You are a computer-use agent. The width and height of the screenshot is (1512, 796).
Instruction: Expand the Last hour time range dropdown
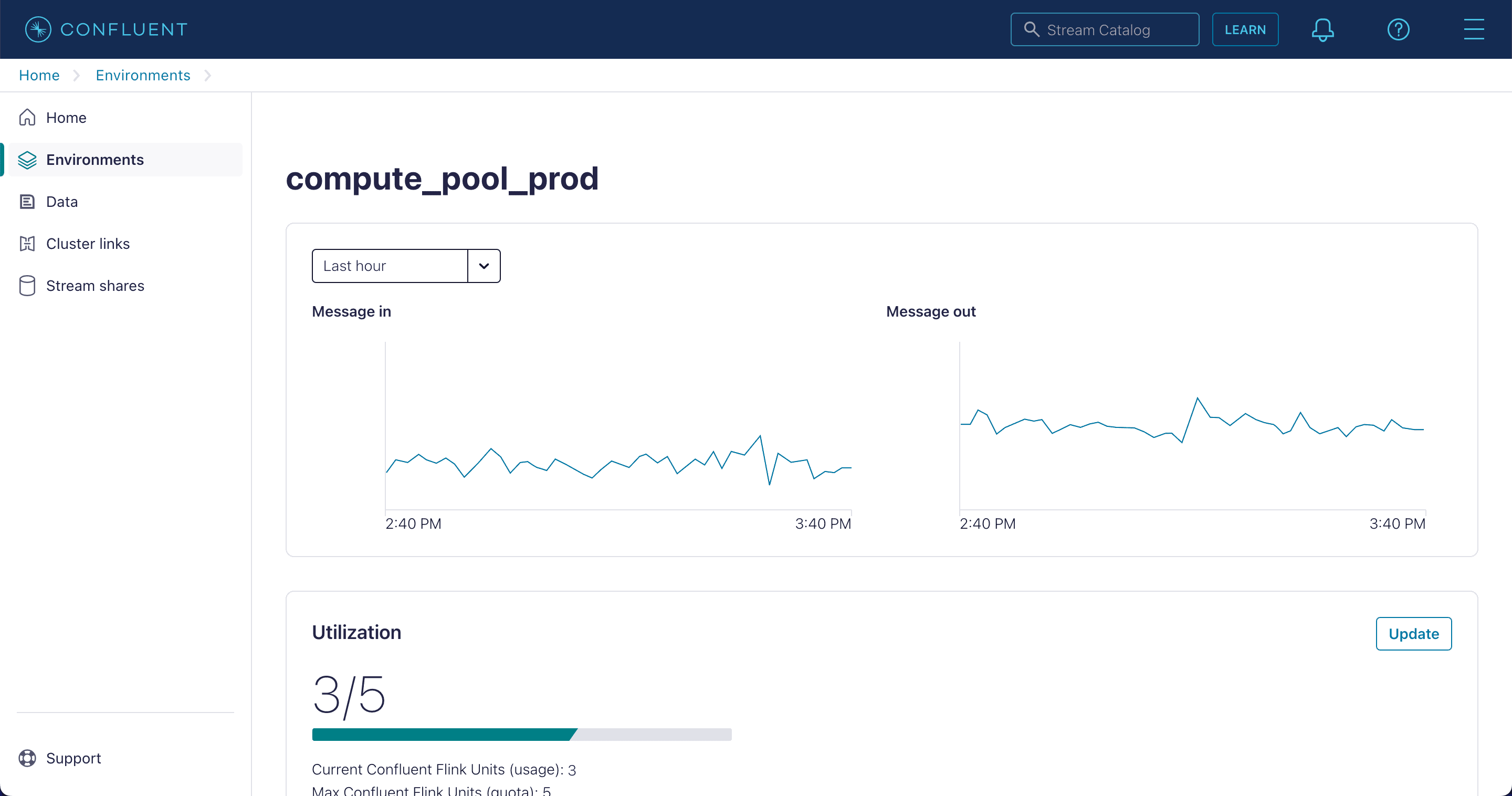[389, 265]
